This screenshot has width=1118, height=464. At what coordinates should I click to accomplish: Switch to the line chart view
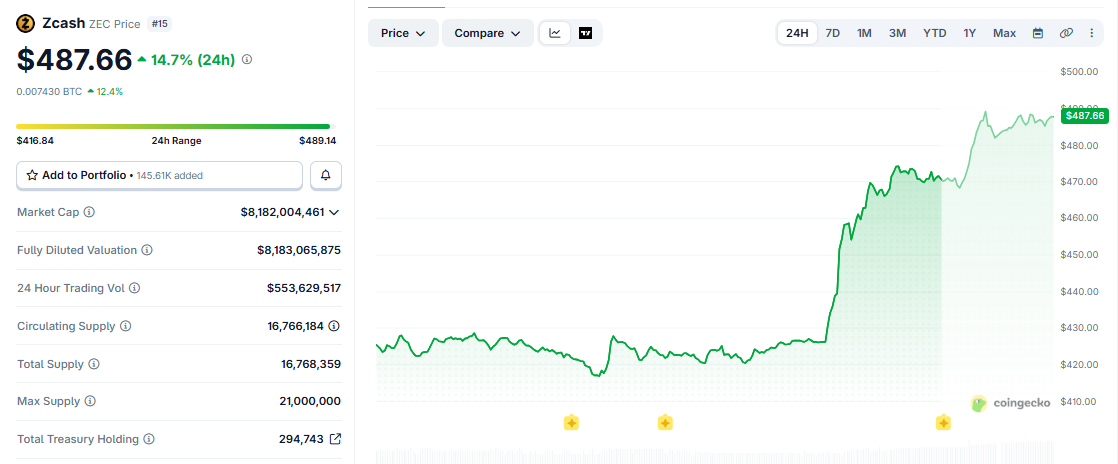pyautogui.click(x=555, y=33)
